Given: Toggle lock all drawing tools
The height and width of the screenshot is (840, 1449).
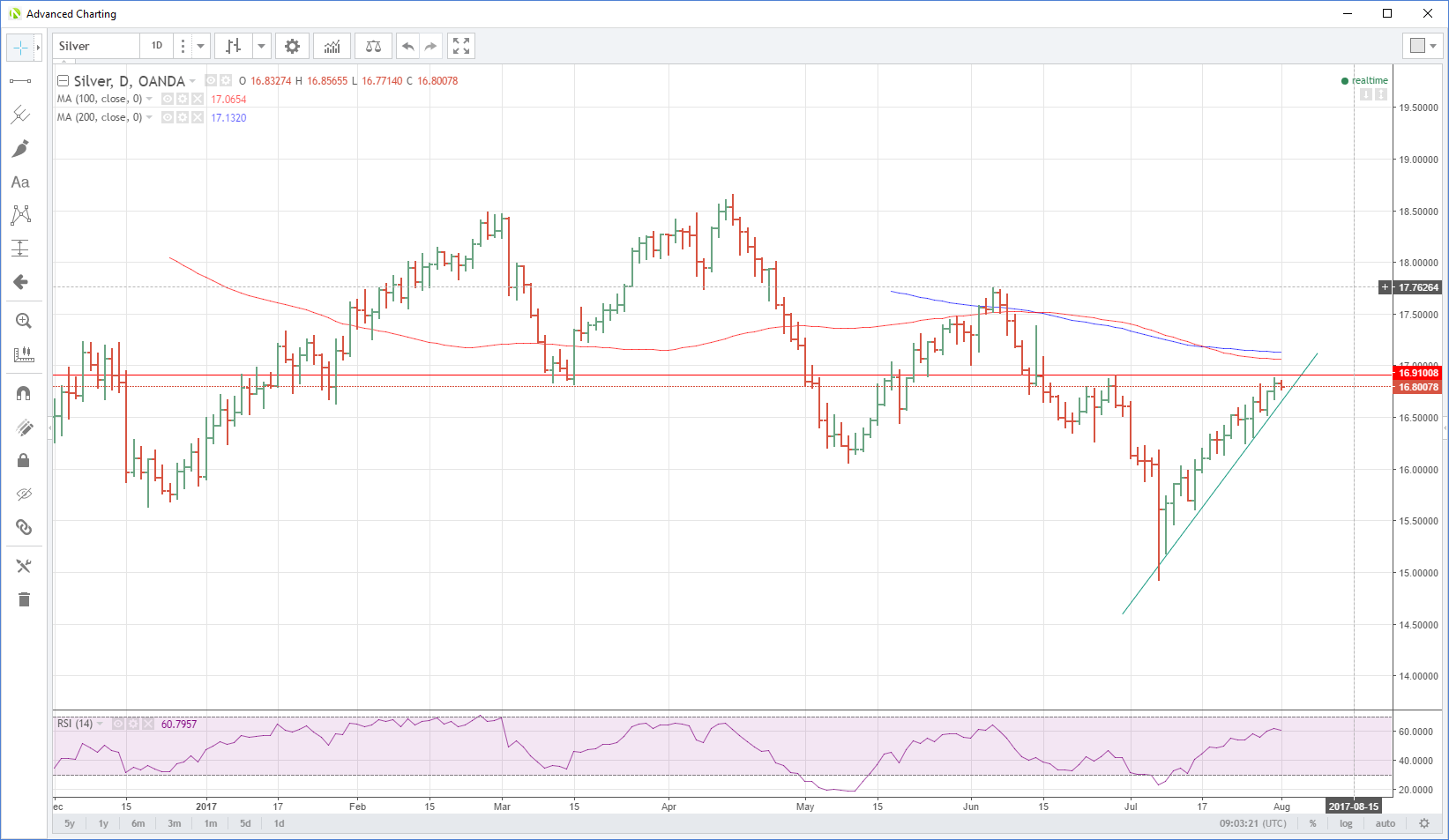Looking at the screenshot, I should (x=24, y=460).
